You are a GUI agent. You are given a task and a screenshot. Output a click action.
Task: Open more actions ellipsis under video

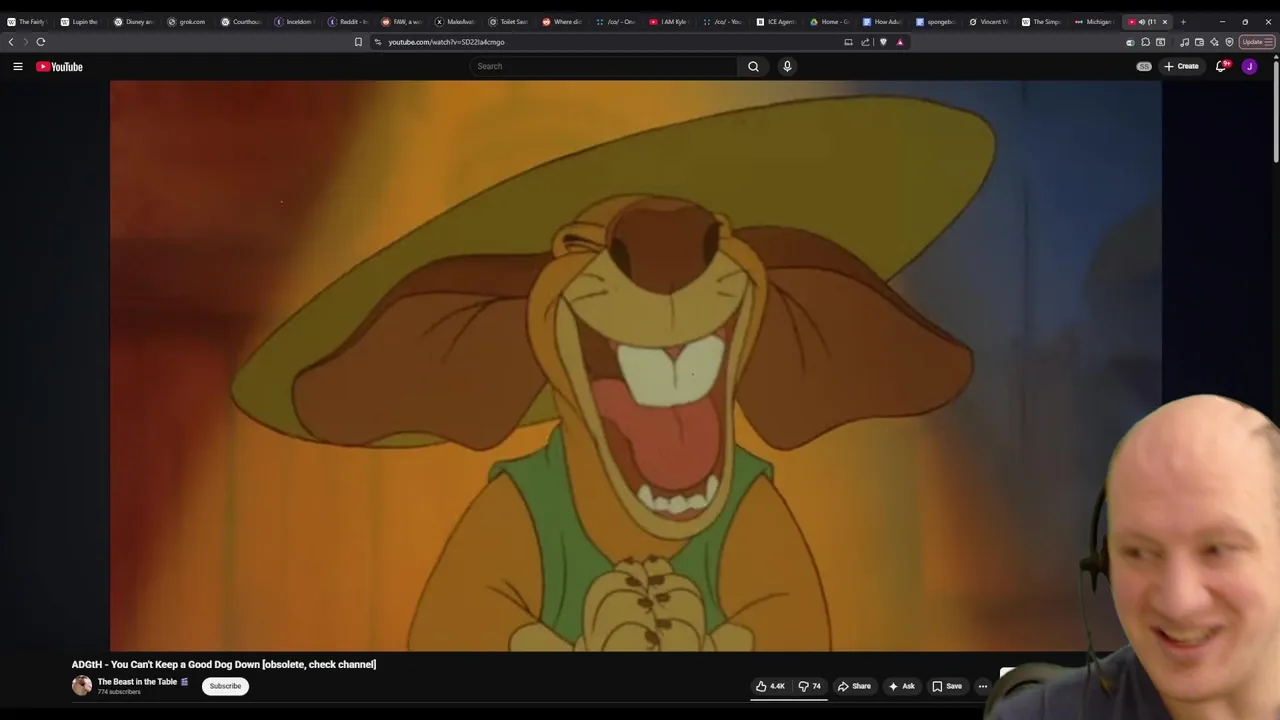[x=983, y=686]
